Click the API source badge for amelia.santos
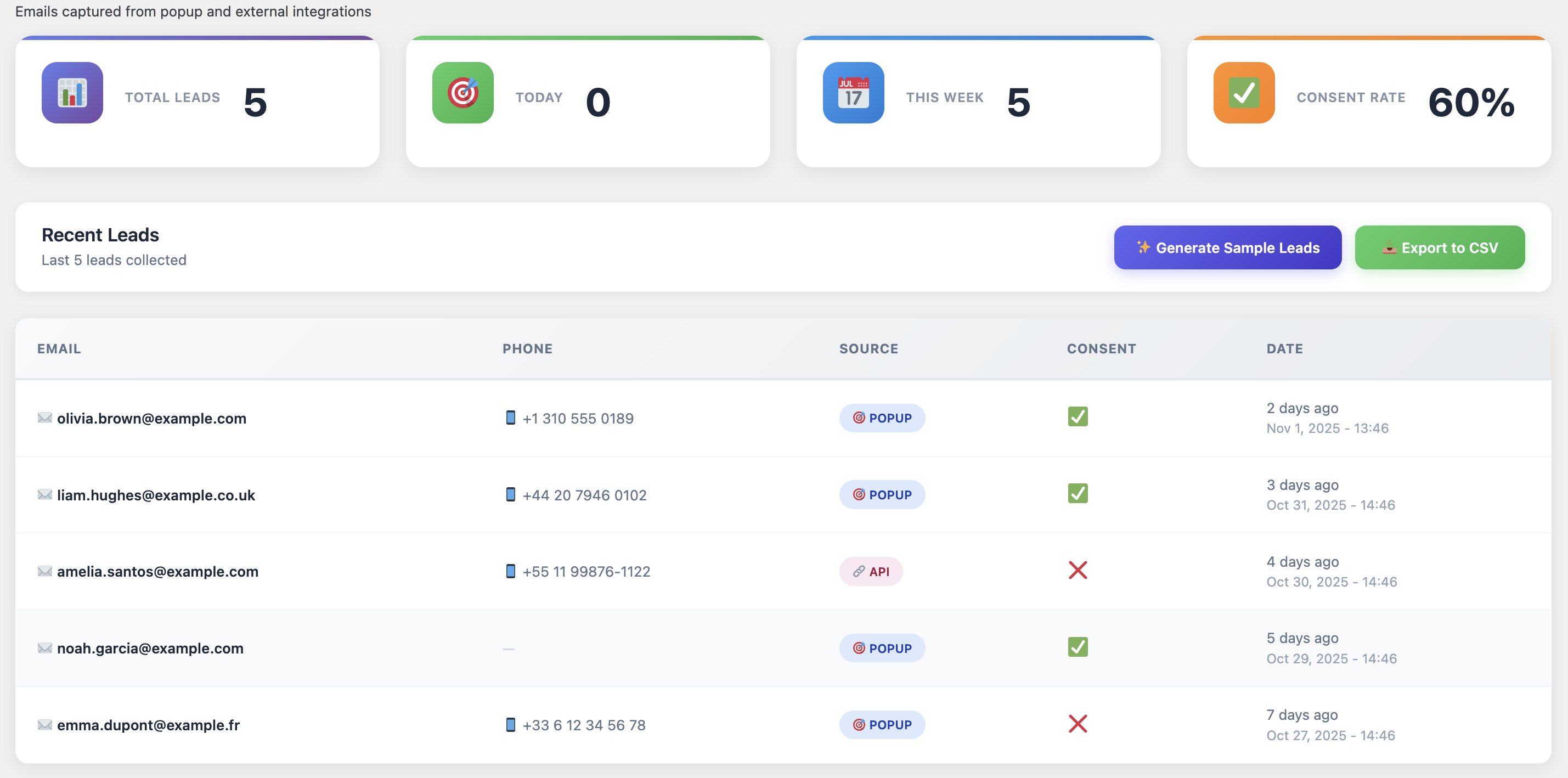The width and height of the screenshot is (1568, 778). coord(871,572)
